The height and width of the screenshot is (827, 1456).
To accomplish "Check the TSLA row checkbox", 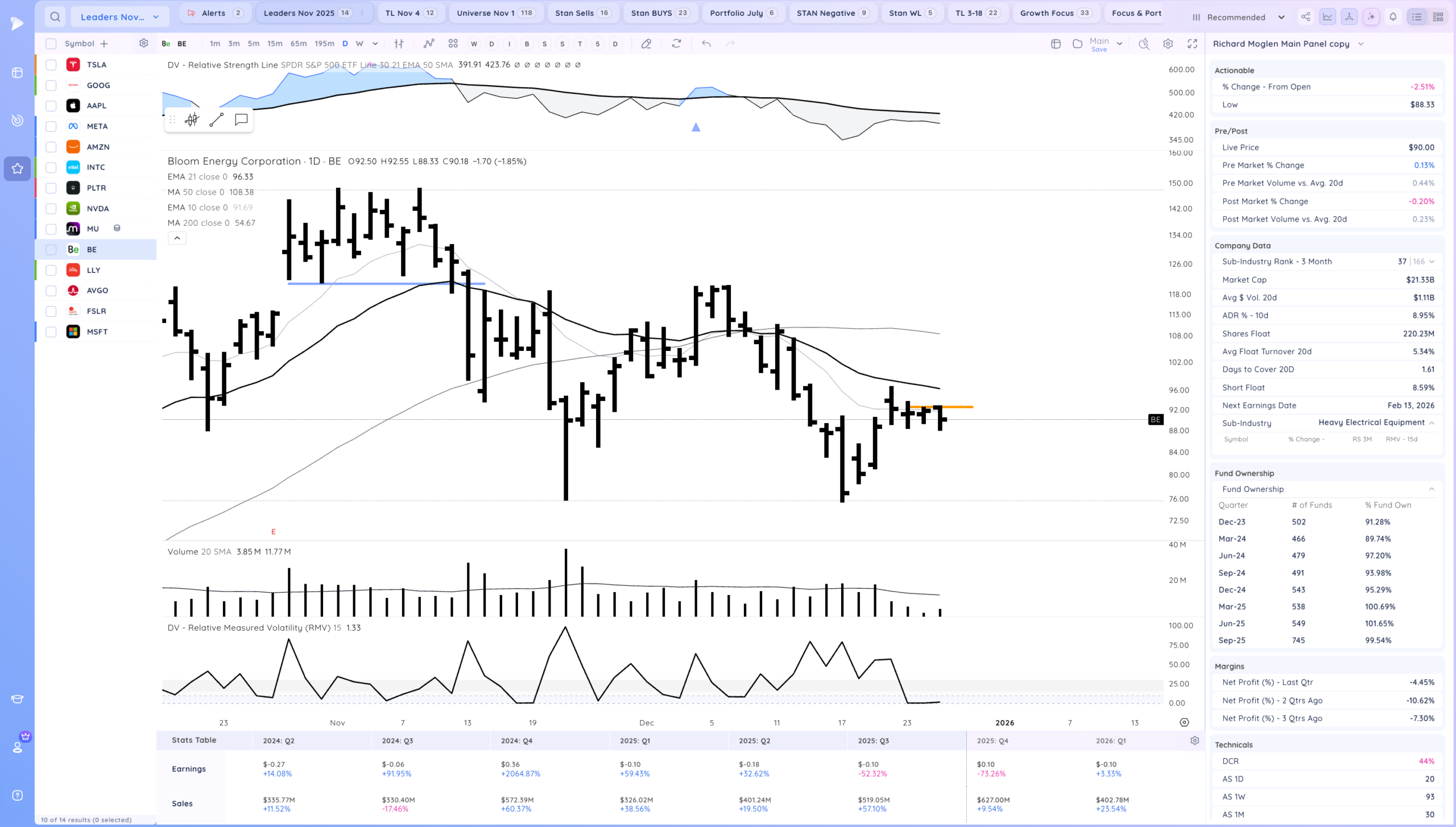I will 51,65.
